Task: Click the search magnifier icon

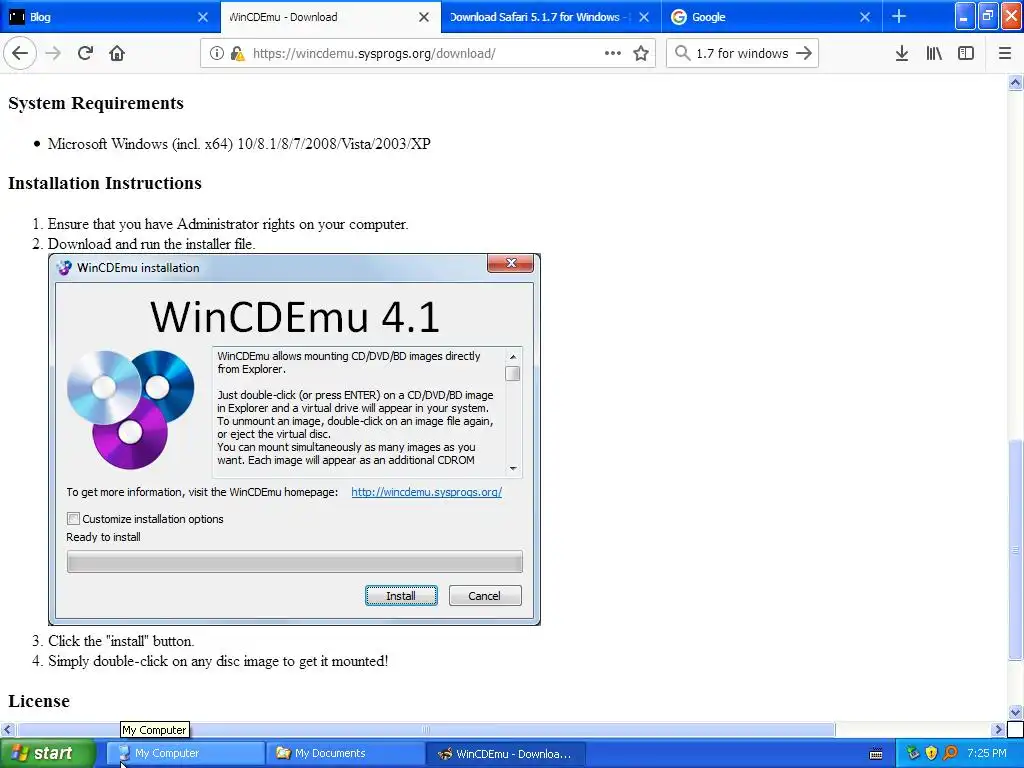Action: (x=682, y=53)
